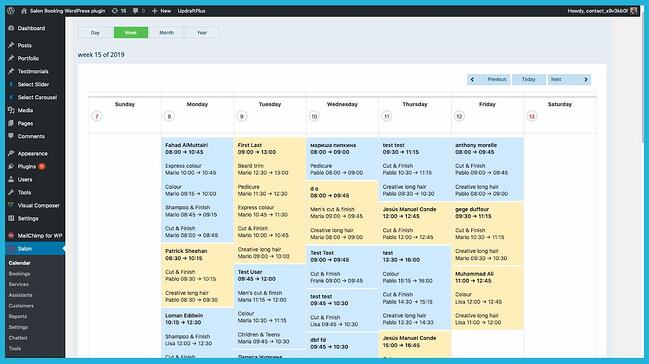This screenshot has width=649, height=364.
Task: Click the Testimonials pin icon
Action: (x=11, y=71)
